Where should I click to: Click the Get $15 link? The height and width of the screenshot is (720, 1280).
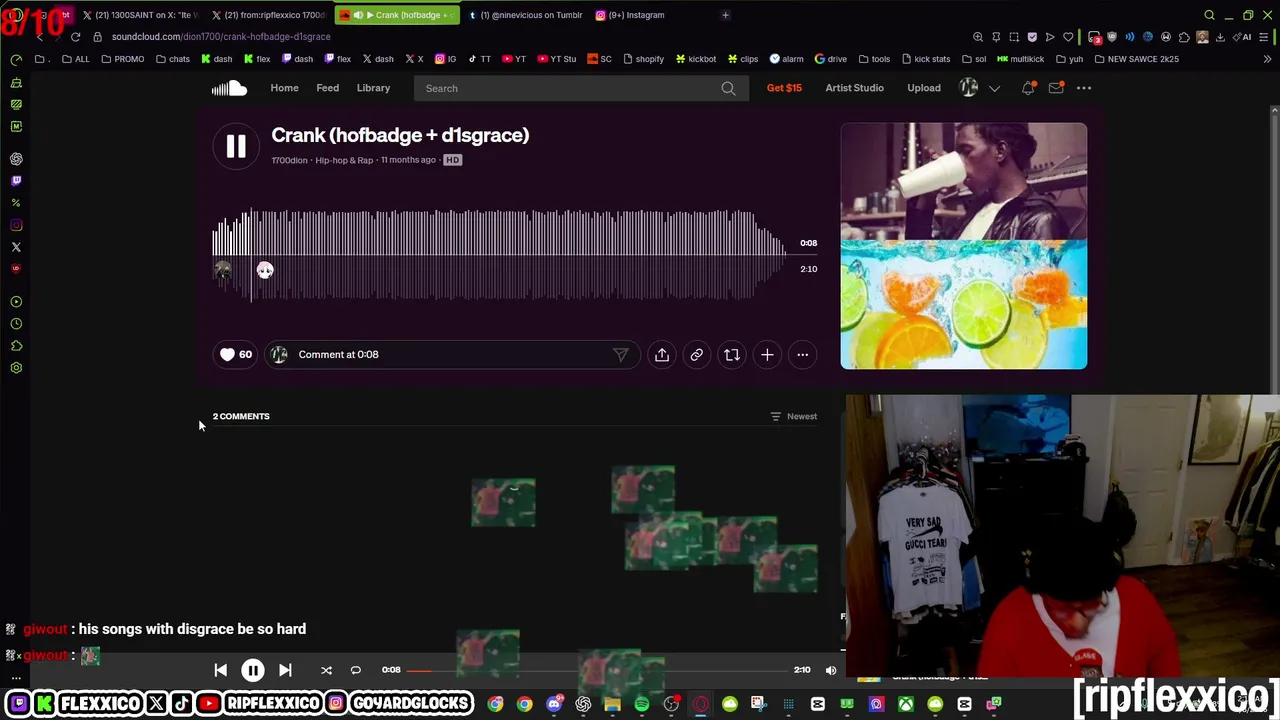pos(784,88)
